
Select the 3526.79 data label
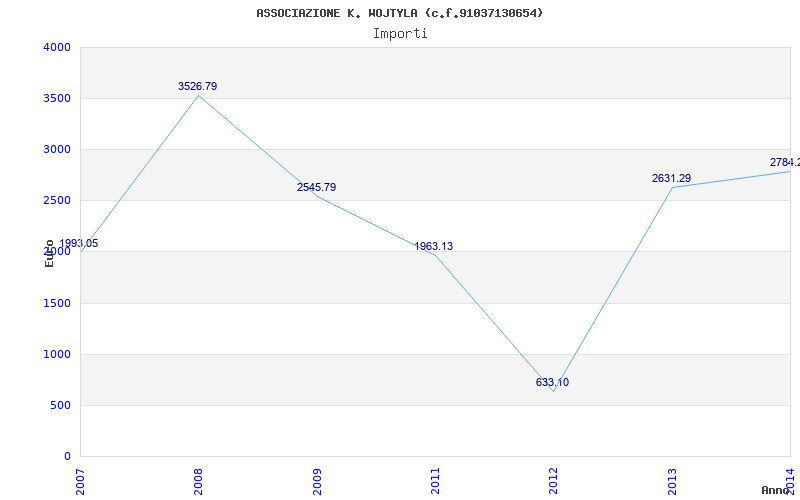pos(197,86)
